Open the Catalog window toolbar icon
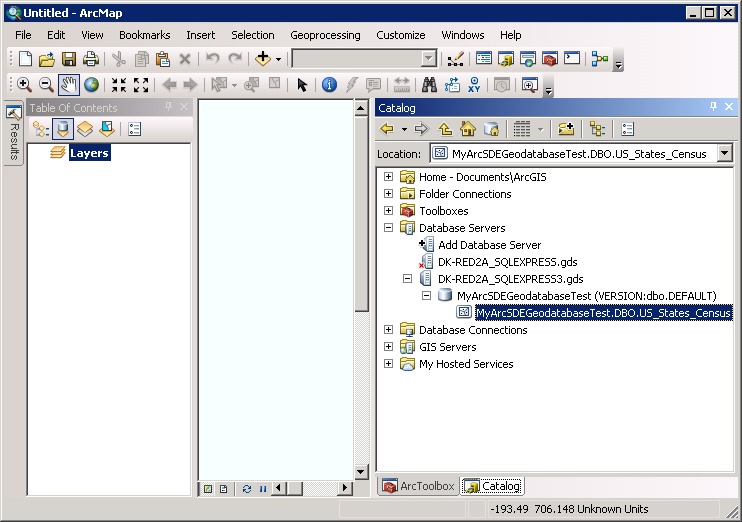Screen dimensions: 742x522 505,59
